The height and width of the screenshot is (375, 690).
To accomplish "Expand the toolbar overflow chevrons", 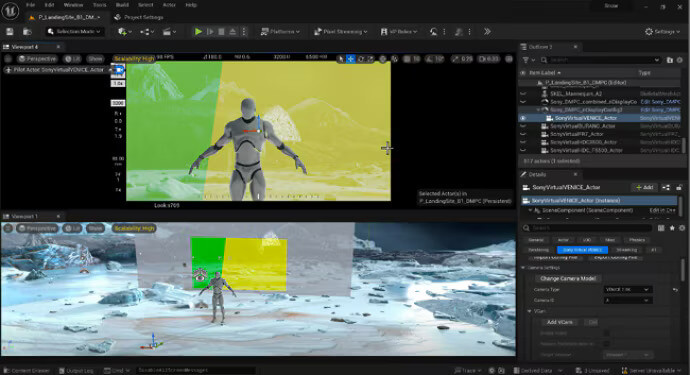I will click(x=487, y=32).
